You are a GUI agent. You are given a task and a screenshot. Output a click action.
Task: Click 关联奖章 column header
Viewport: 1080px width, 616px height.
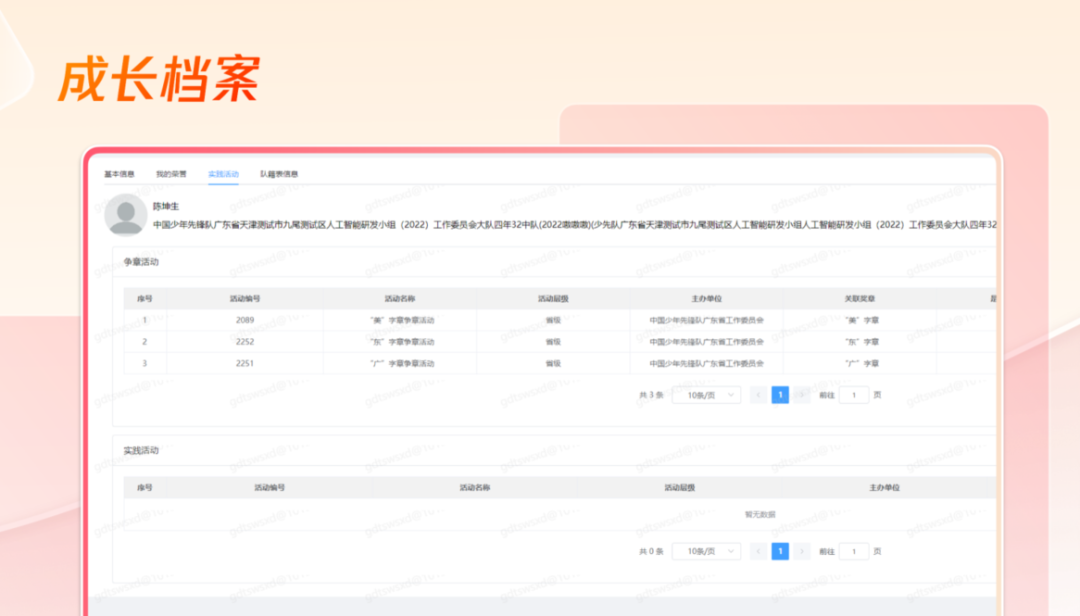point(860,298)
